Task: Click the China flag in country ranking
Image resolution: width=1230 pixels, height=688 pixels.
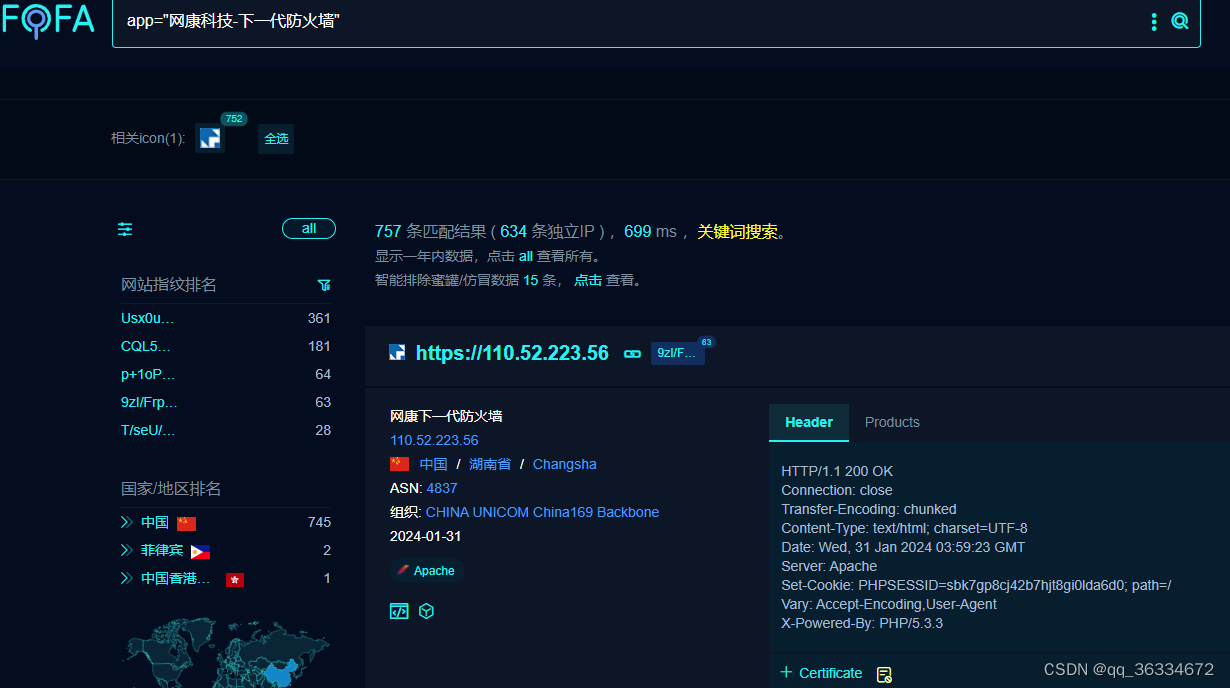Action: (x=186, y=523)
